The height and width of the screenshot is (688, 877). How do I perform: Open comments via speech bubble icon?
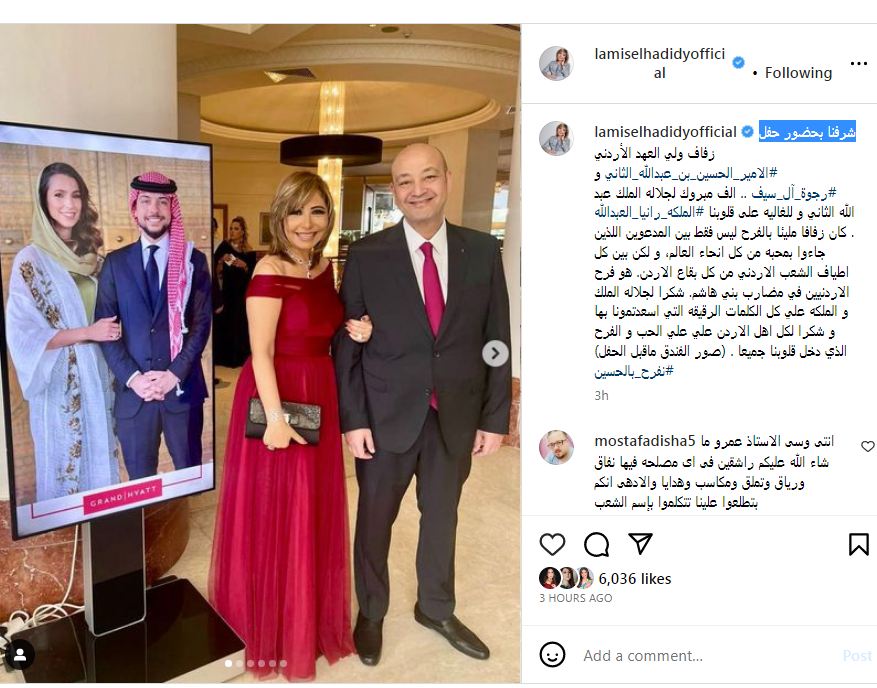[x=596, y=544]
